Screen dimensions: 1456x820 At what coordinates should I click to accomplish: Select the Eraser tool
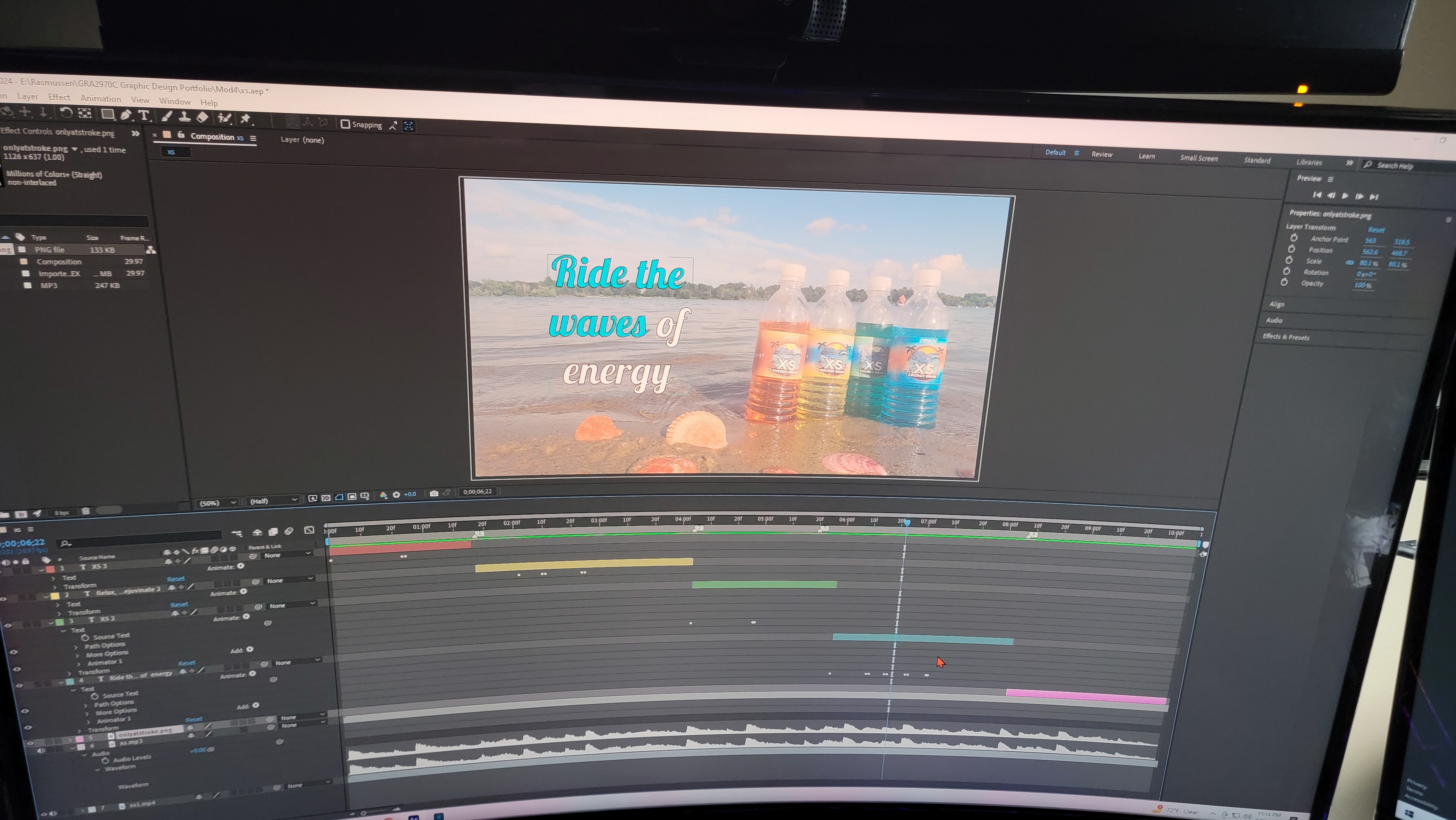(202, 118)
